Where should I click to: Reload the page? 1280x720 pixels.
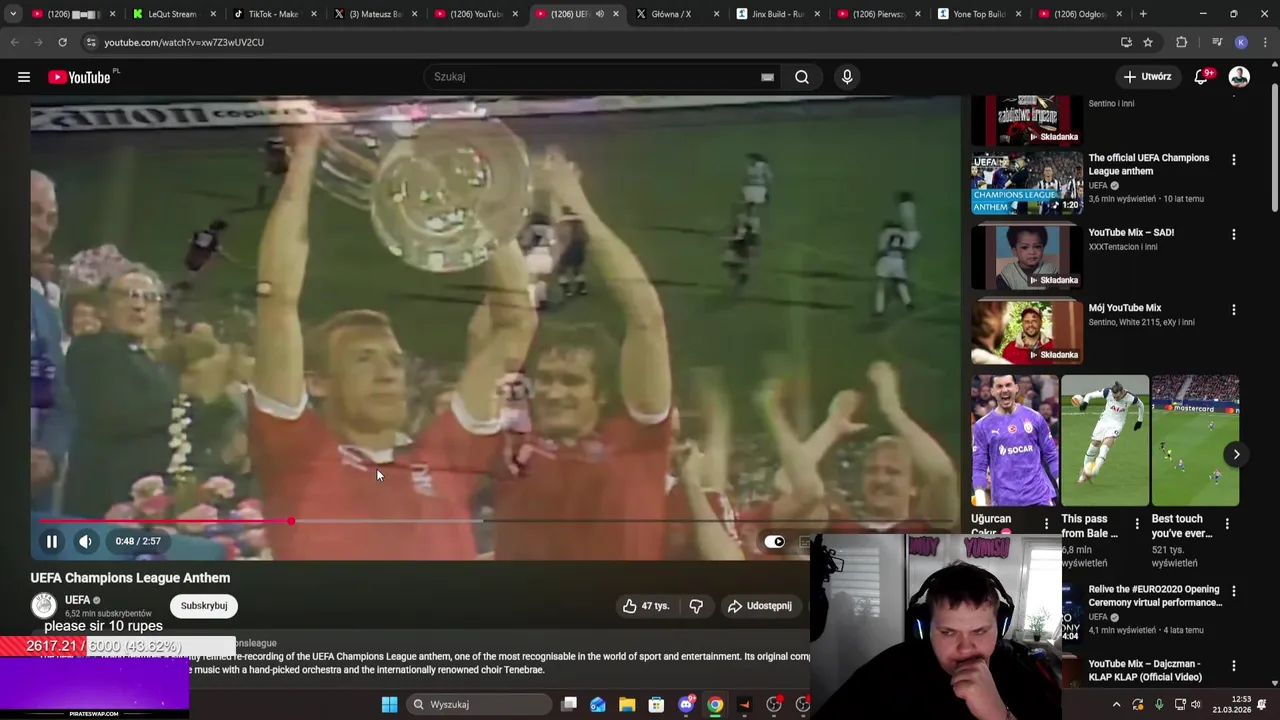pos(62,42)
